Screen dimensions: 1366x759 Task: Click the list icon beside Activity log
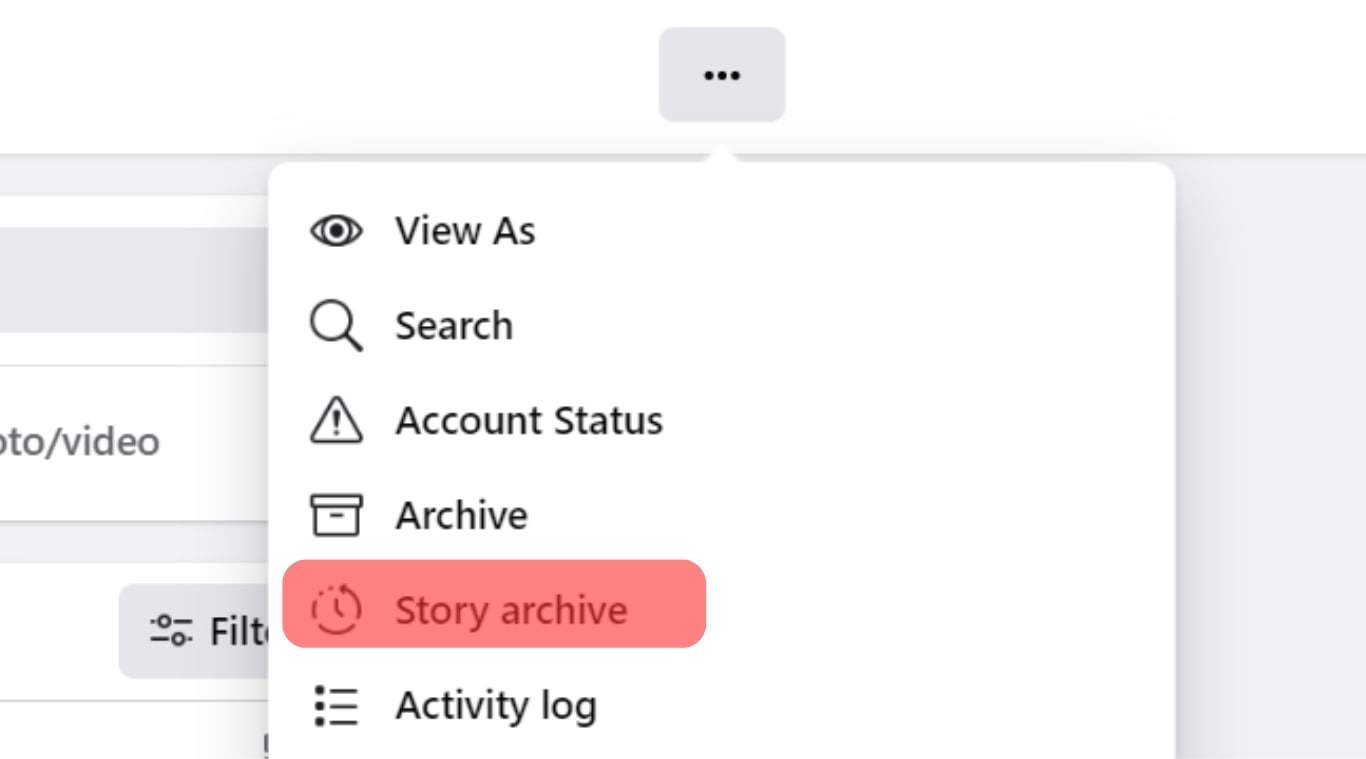pyautogui.click(x=336, y=705)
